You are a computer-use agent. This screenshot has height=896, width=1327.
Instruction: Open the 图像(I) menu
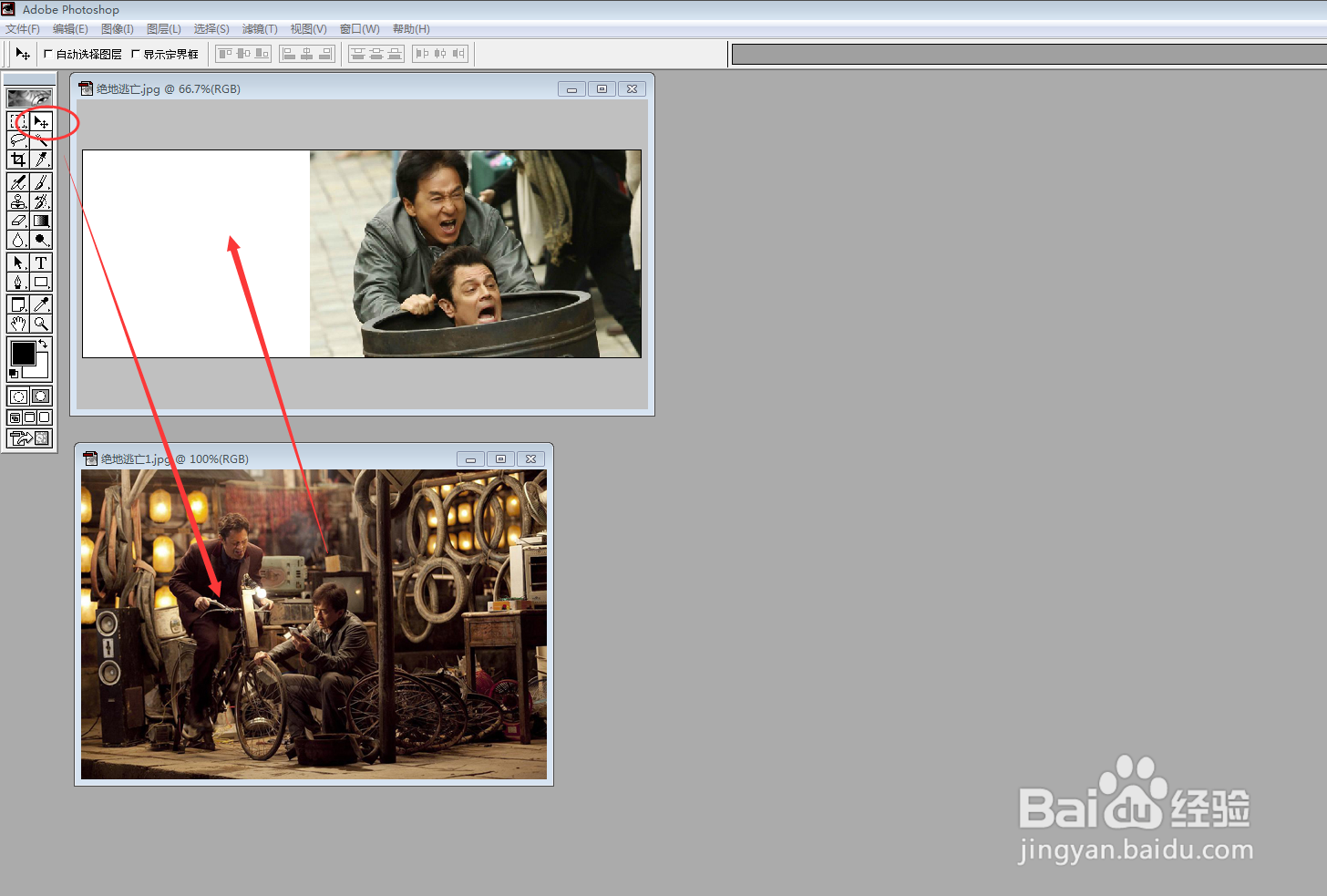point(118,29)
